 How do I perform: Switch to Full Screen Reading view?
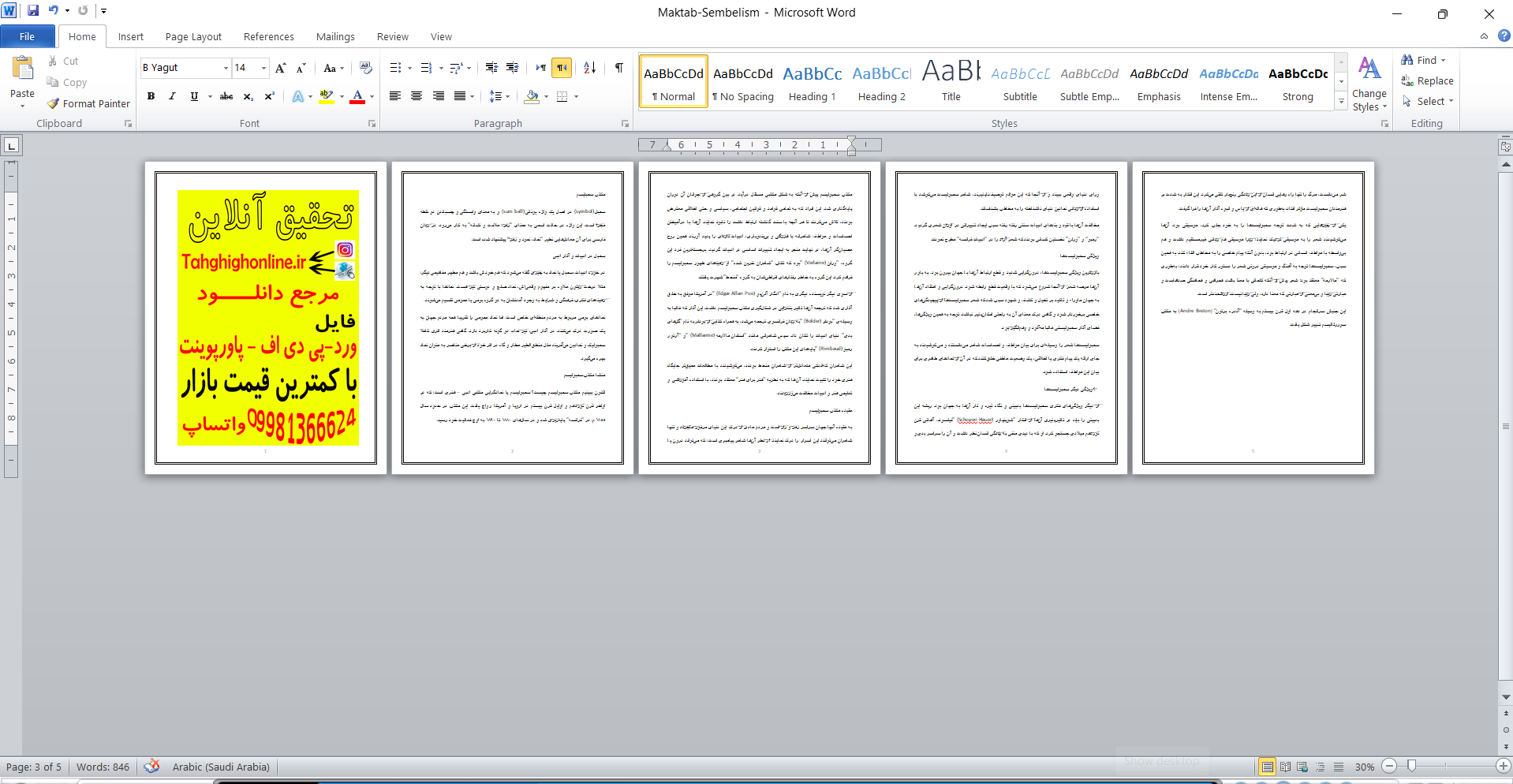click(x=1285, y=767)
